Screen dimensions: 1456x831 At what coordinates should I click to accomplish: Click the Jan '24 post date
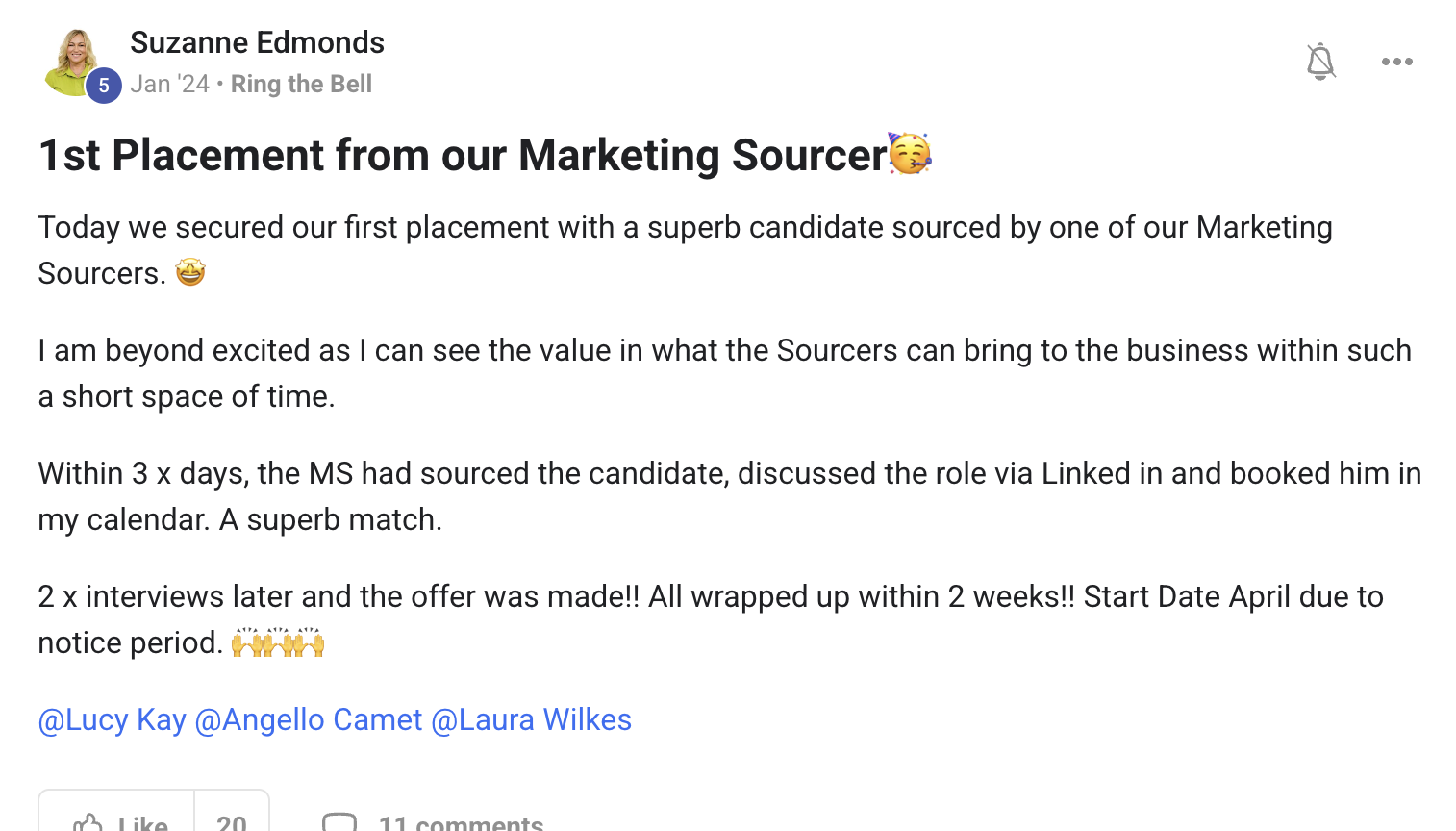pyautogui.click(x=169, y=85)
